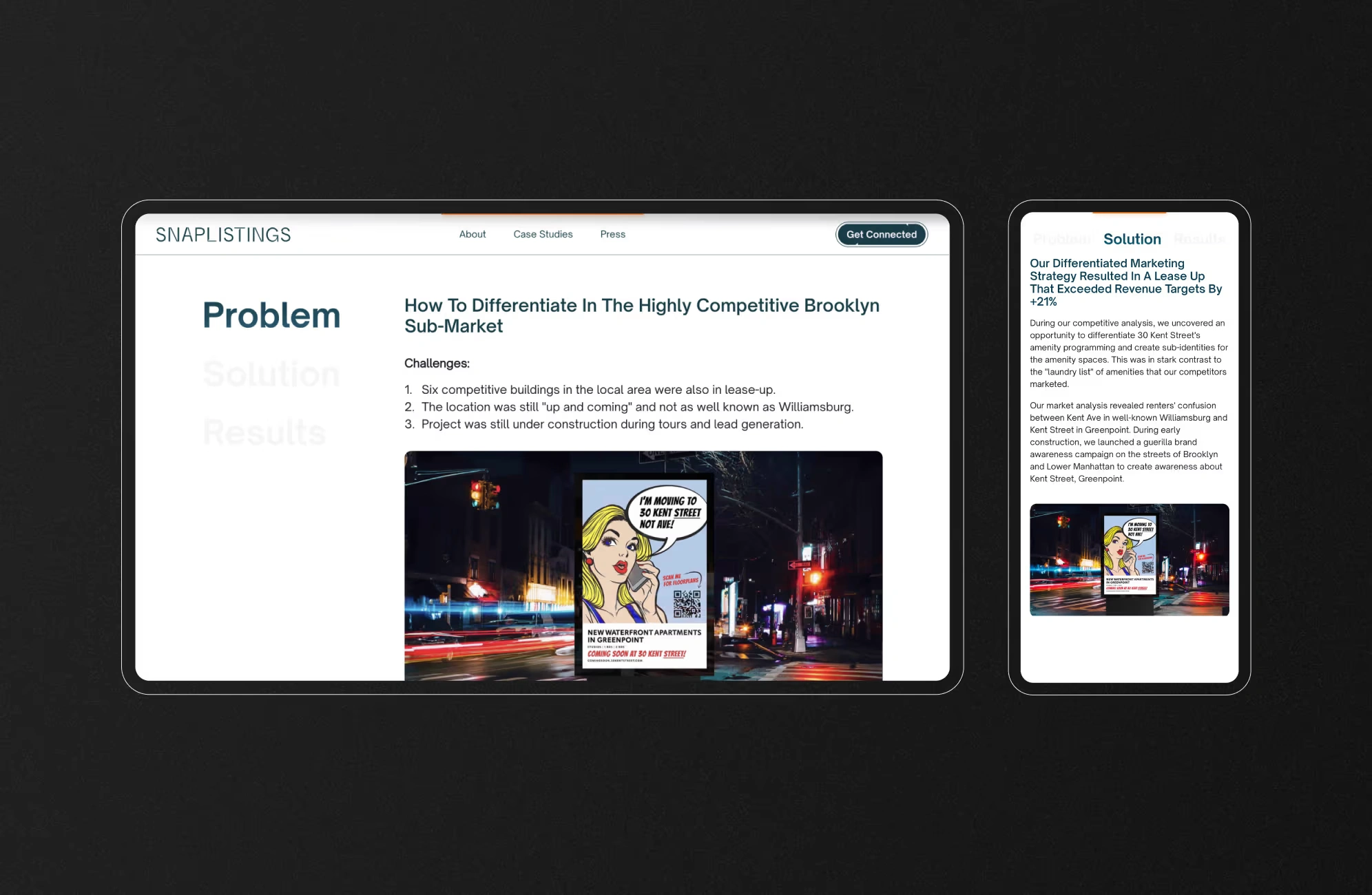Select the Press menu item
The width and height of the screenshot is (1372, 895).
[x=612, y=234]
